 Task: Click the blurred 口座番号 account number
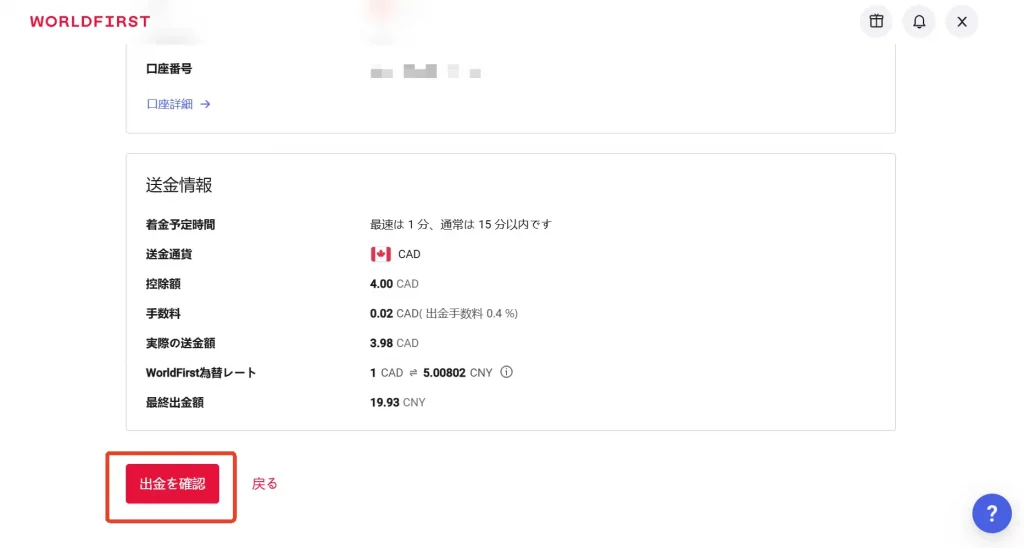pos(426,71)
